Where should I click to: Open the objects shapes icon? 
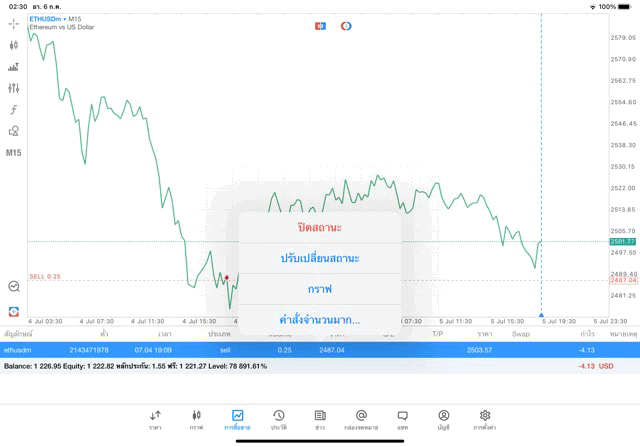point(14,131)
